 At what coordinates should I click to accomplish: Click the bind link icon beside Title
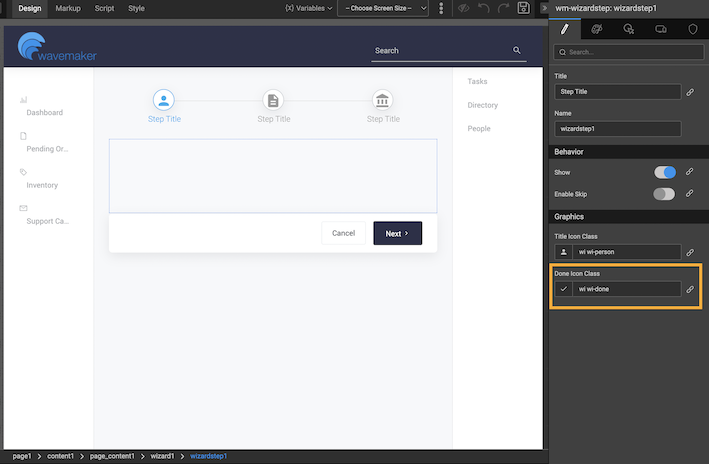[x=690, y=92]
